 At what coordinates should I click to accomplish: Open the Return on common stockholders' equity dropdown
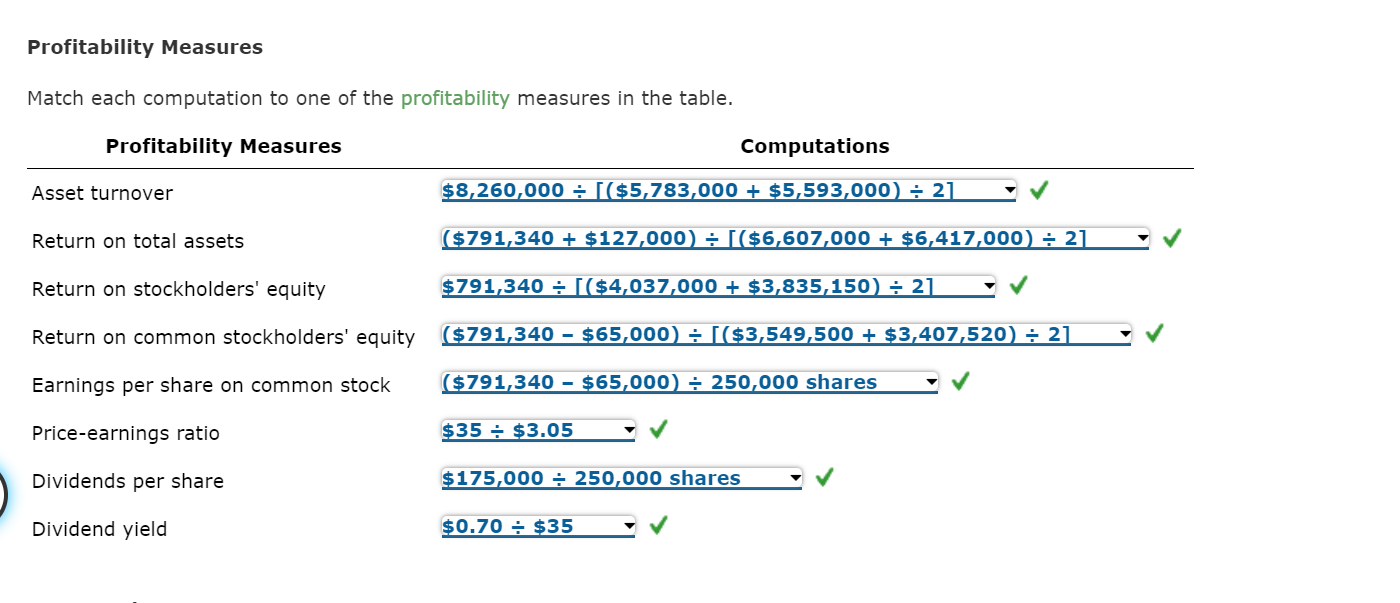pos(1124,334)
